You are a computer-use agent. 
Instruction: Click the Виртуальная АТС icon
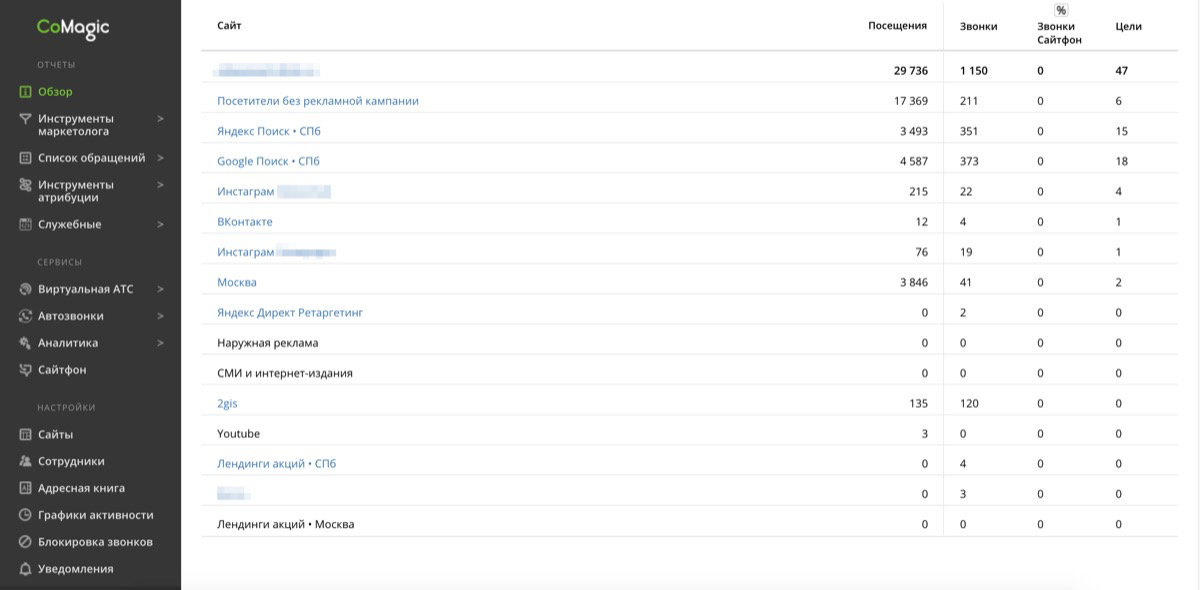26,290
